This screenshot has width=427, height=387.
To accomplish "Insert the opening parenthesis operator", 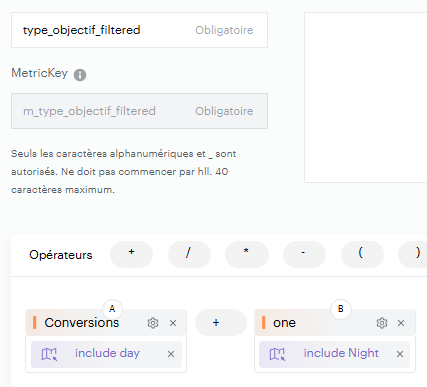I will coord(362,254).
